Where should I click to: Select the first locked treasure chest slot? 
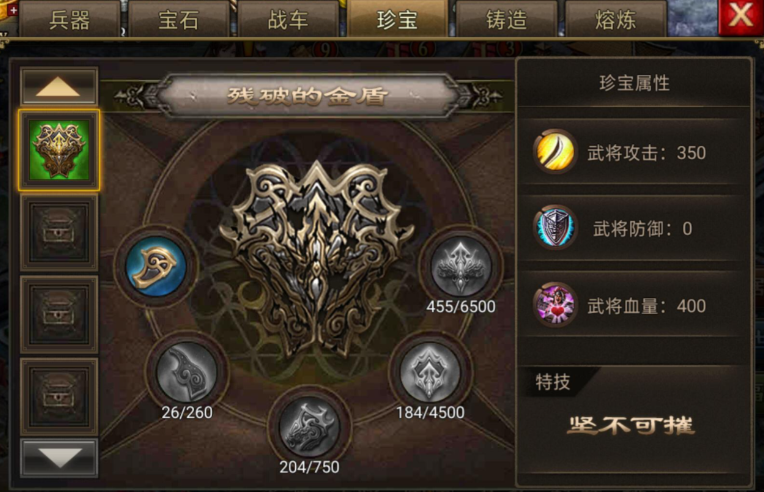59,233
